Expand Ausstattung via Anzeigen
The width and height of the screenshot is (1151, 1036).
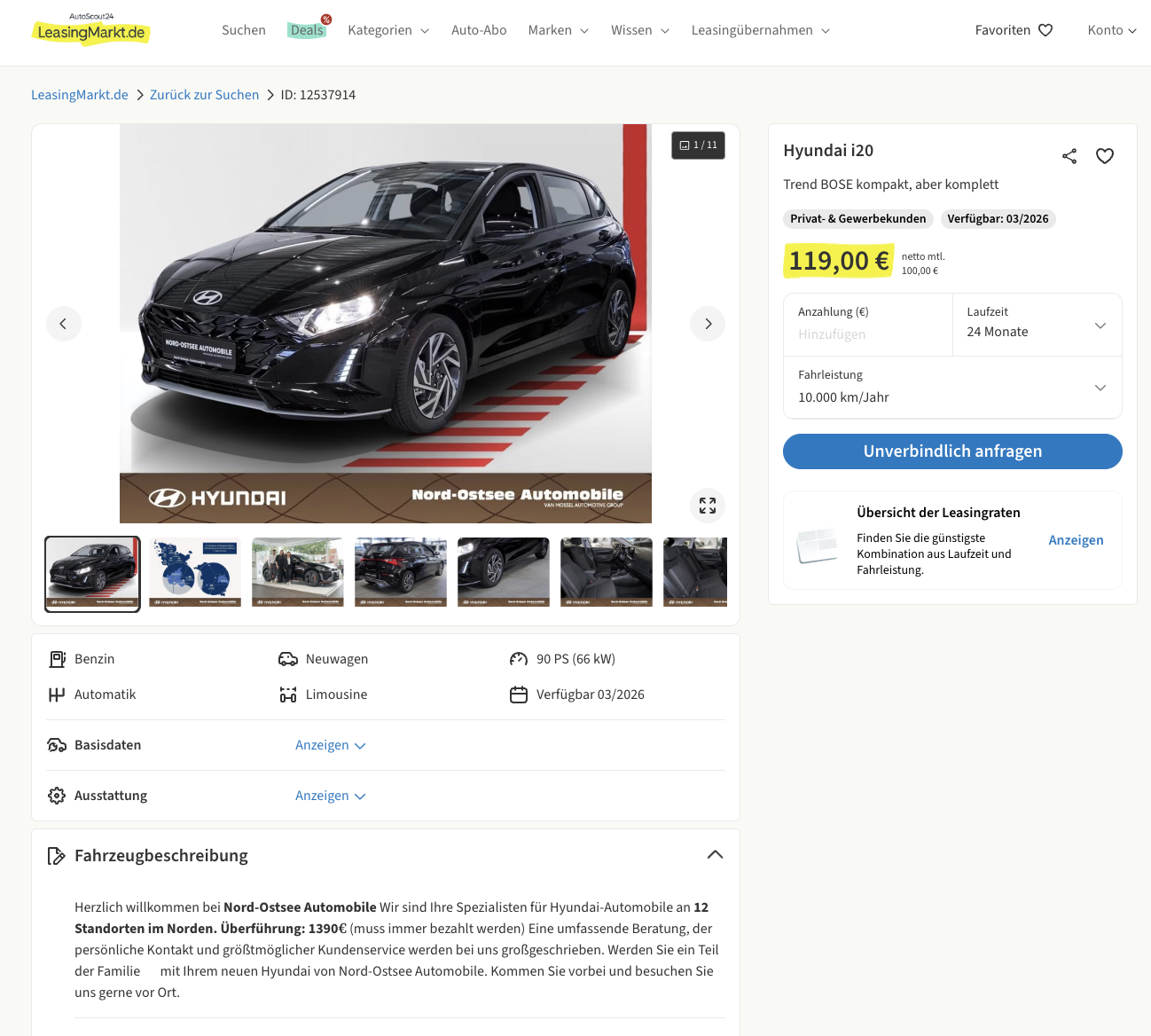[x=330, y=796]
